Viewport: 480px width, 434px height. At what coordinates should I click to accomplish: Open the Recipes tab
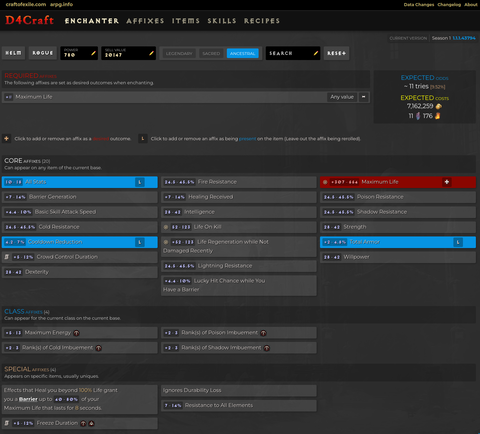(262, 21)
